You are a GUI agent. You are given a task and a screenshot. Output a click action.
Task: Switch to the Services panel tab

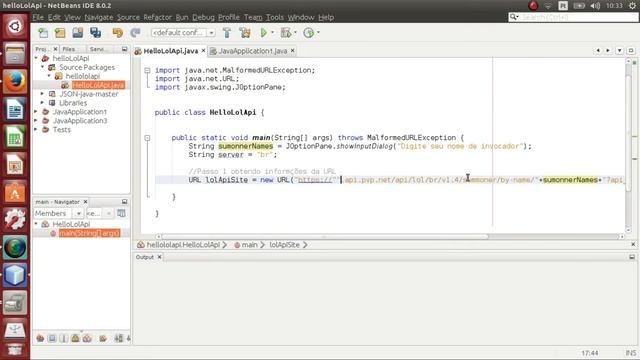point(97,49)
